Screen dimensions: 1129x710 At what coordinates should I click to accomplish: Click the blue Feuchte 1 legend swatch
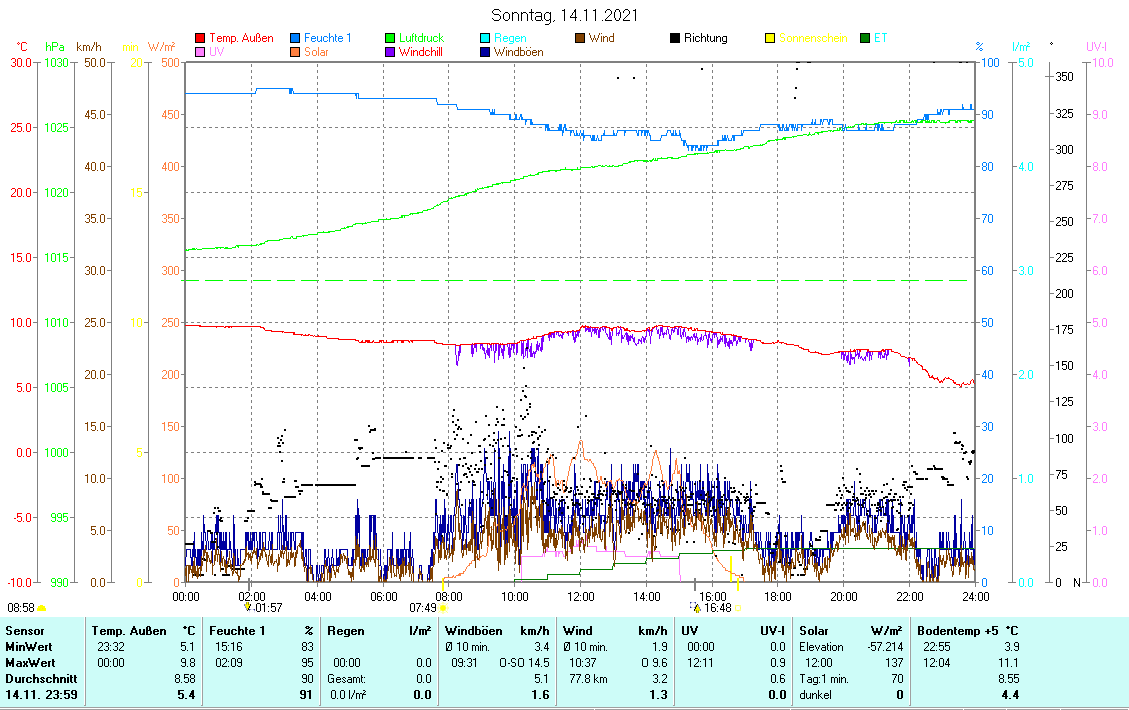point(295,39)
